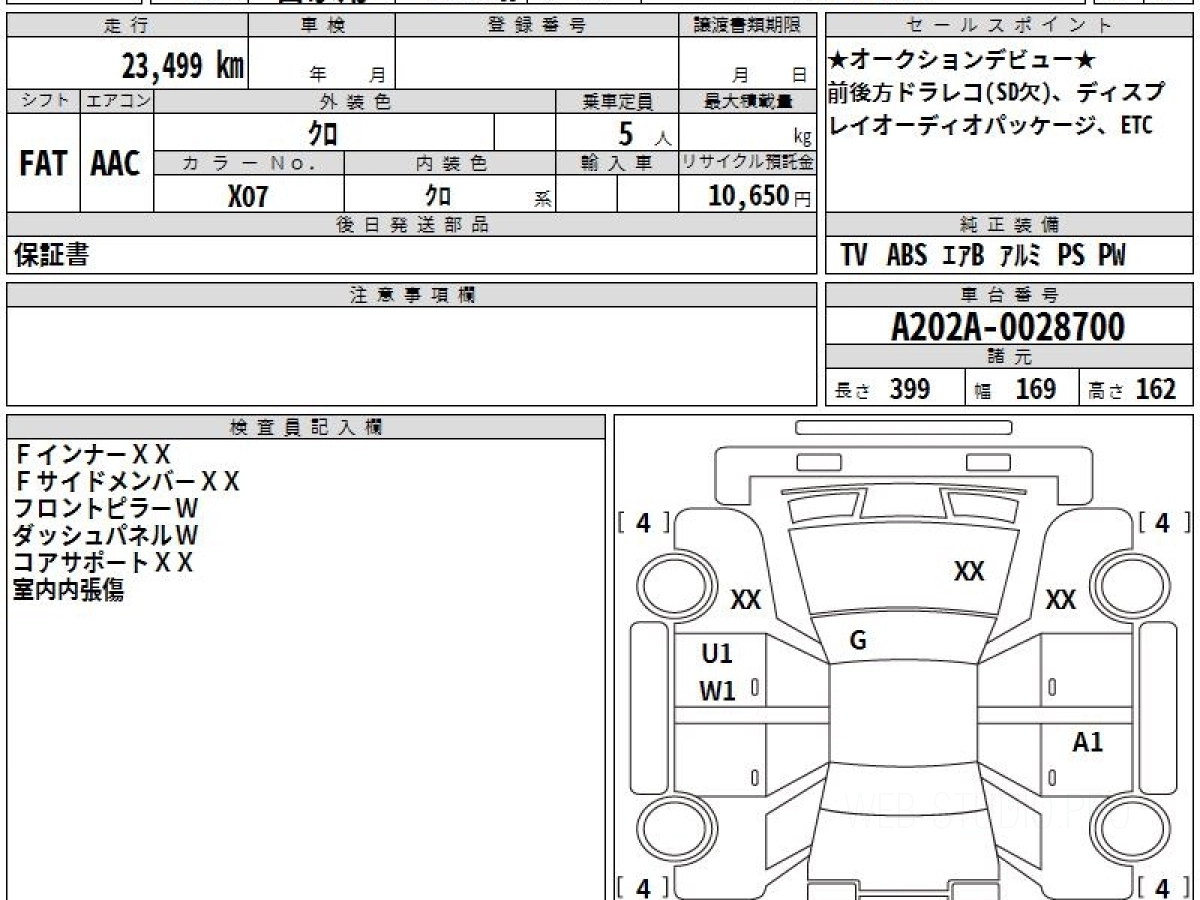Select the セールスポイント heading

(1009, 26)
